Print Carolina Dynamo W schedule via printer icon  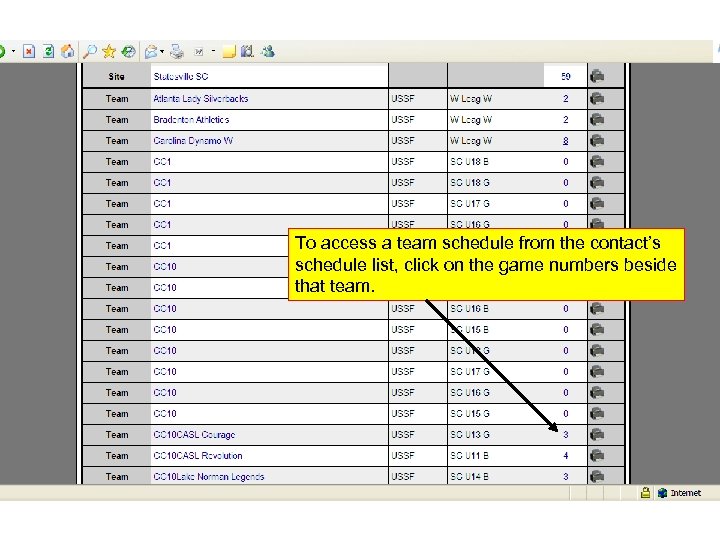coord(597,141)
